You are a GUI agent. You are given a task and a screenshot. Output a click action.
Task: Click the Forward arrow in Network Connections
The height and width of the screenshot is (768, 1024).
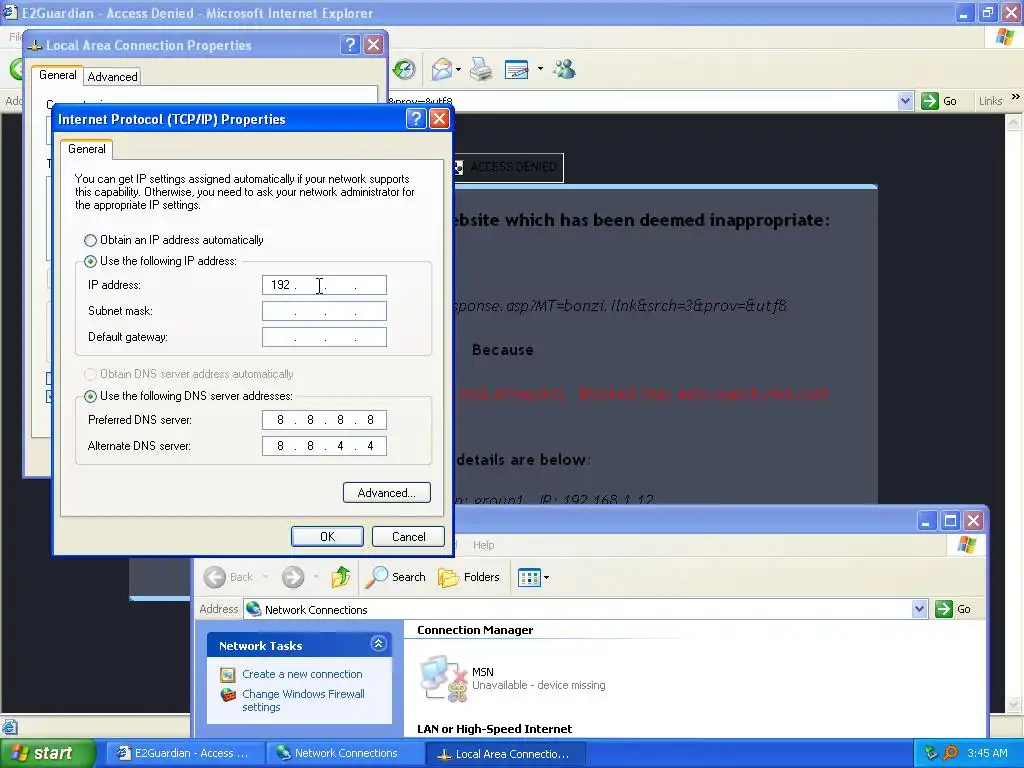[293, 577]
